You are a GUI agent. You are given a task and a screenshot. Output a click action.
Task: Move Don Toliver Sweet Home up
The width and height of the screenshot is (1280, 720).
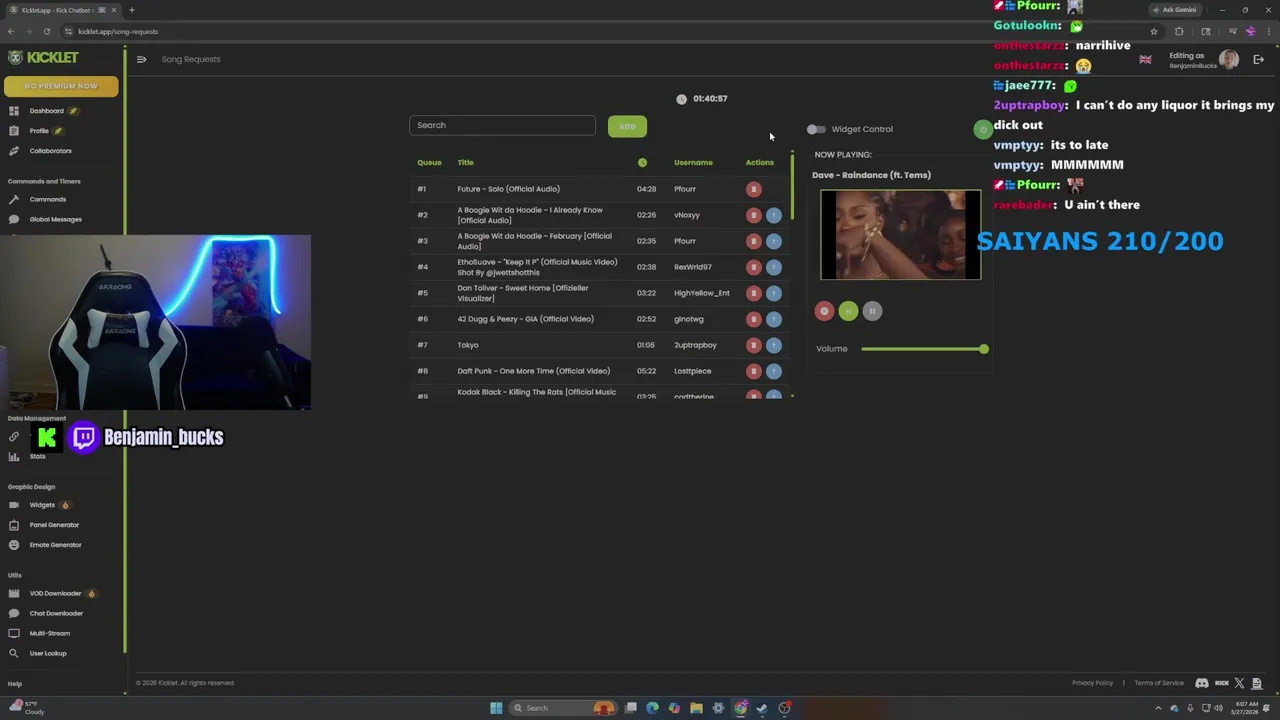774,293
